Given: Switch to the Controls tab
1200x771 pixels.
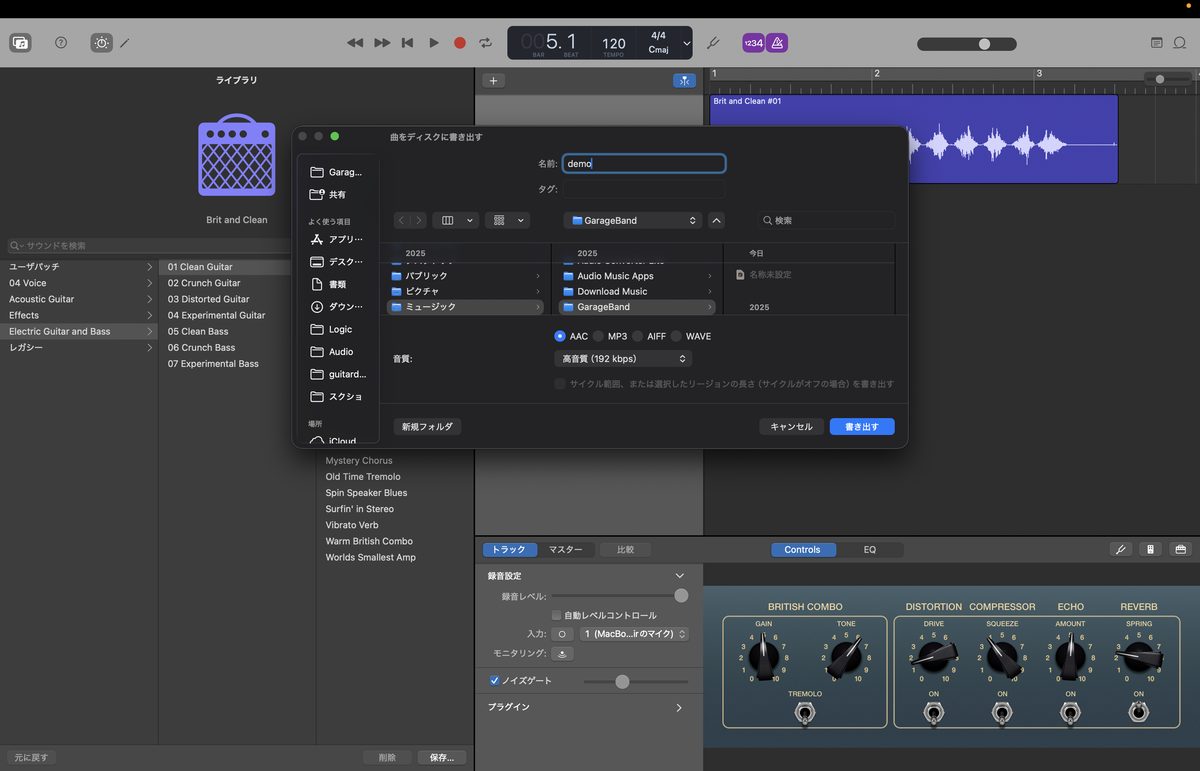Looking at the screenshot, I should pyautogui.click(x=802, y=549).
